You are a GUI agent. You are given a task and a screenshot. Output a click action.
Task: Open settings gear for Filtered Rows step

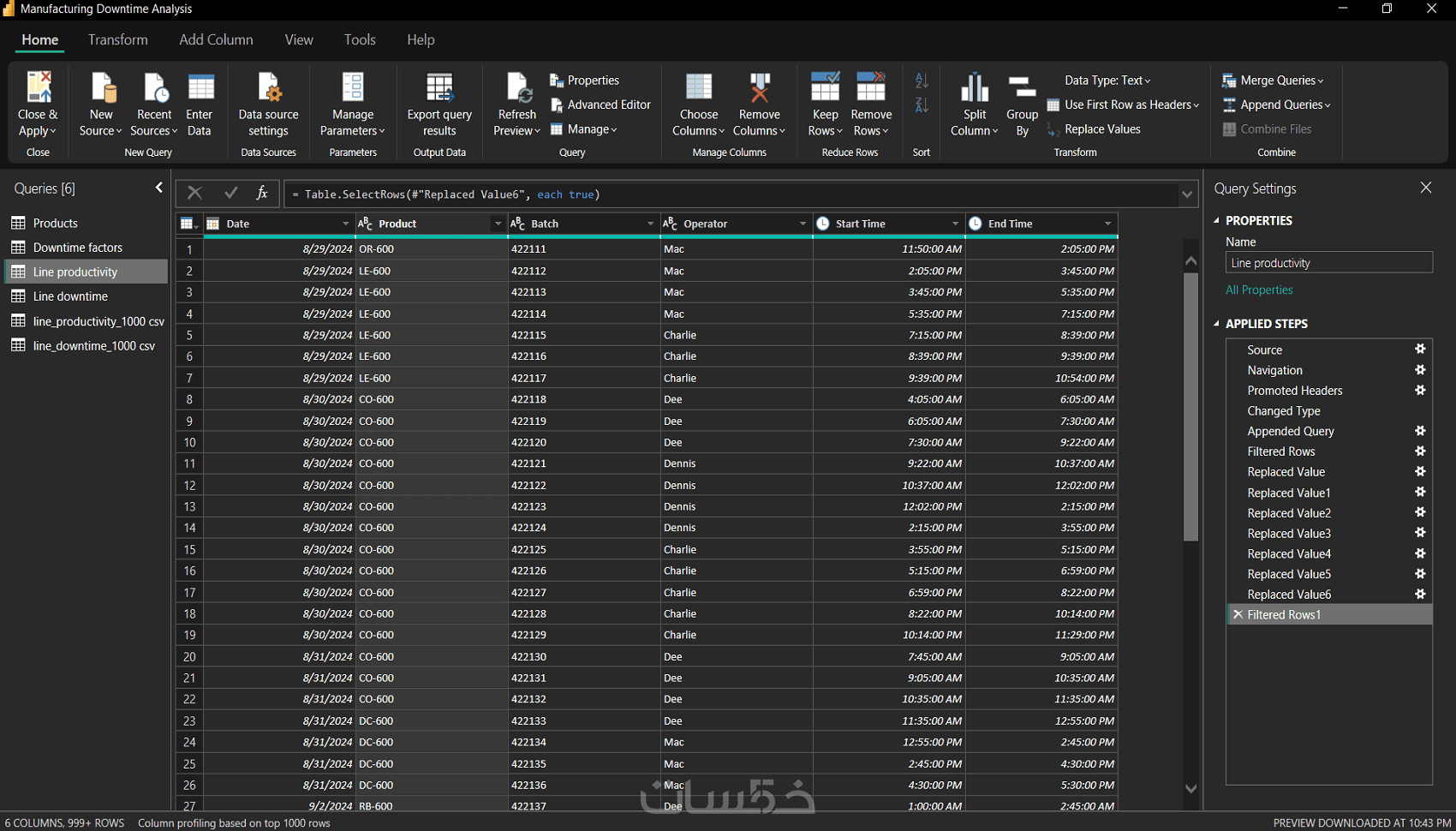pos(1420,451)
